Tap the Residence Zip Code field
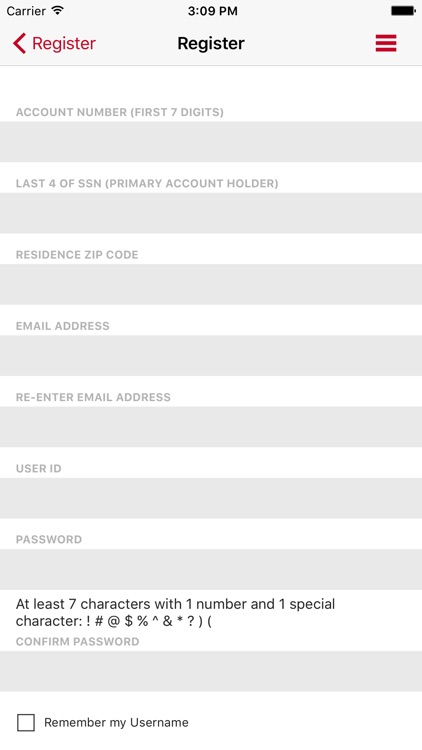Screen dimensions: 422x750 [x=211, y=284]
